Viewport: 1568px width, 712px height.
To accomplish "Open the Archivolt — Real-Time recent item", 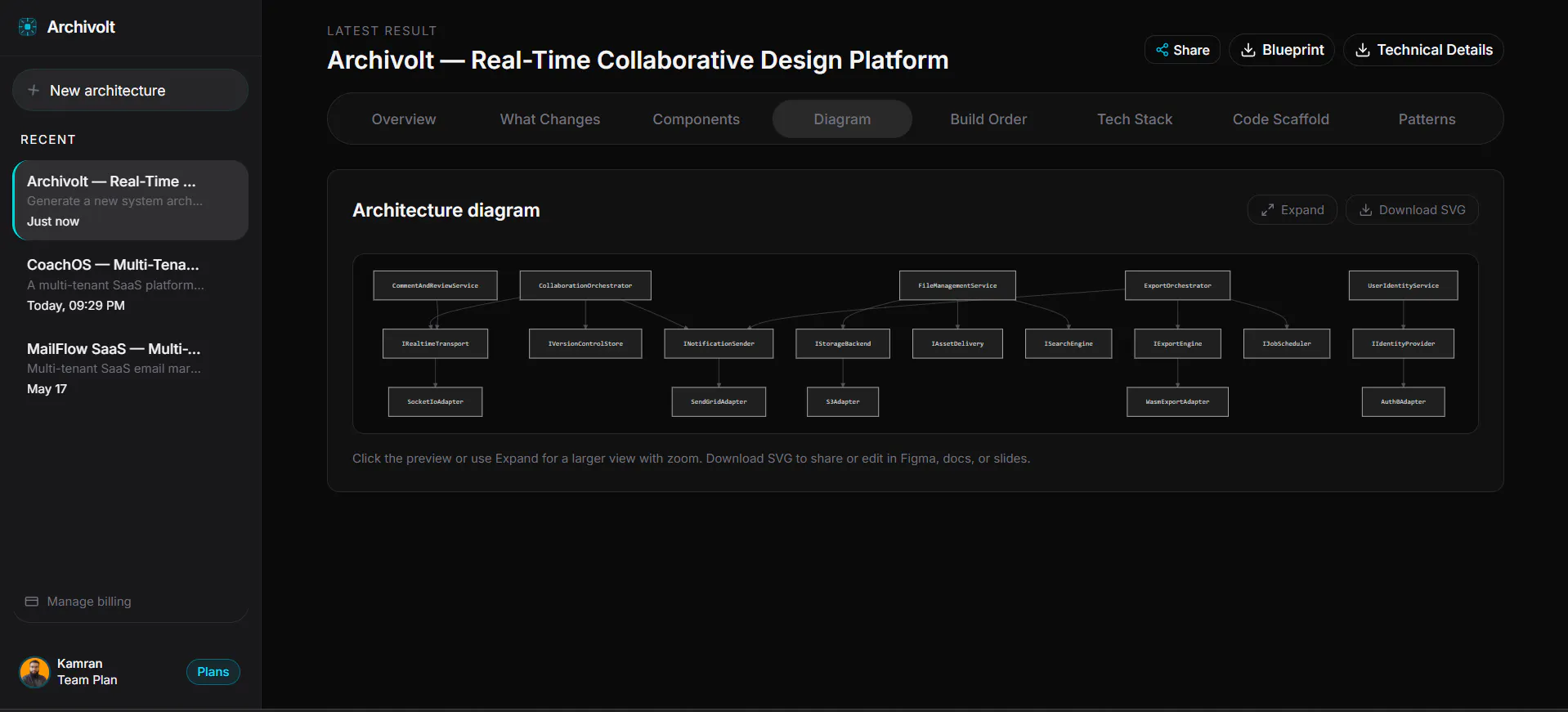I will 131,200.
